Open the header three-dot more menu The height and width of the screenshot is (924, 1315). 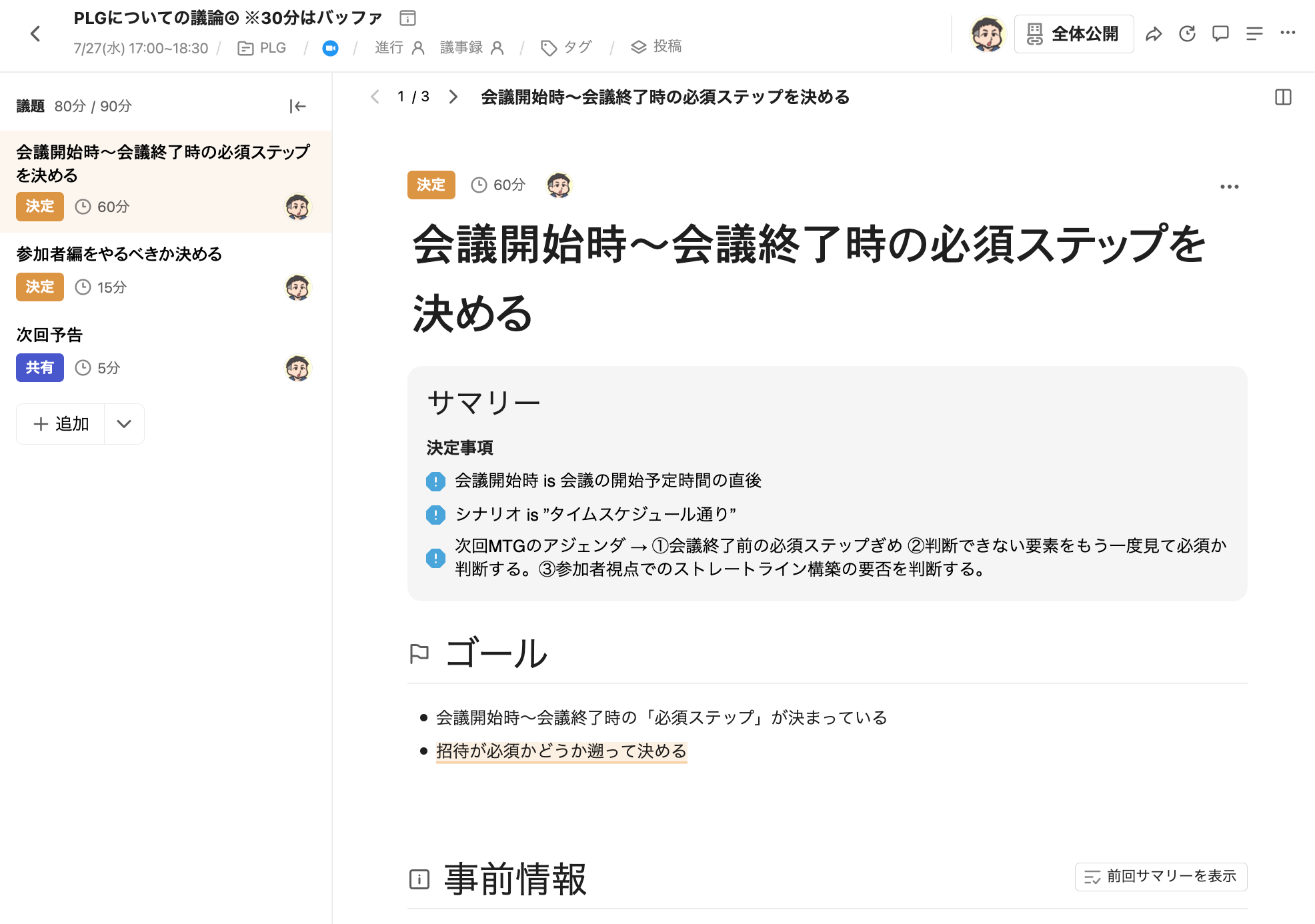[x=1288, y=33]
